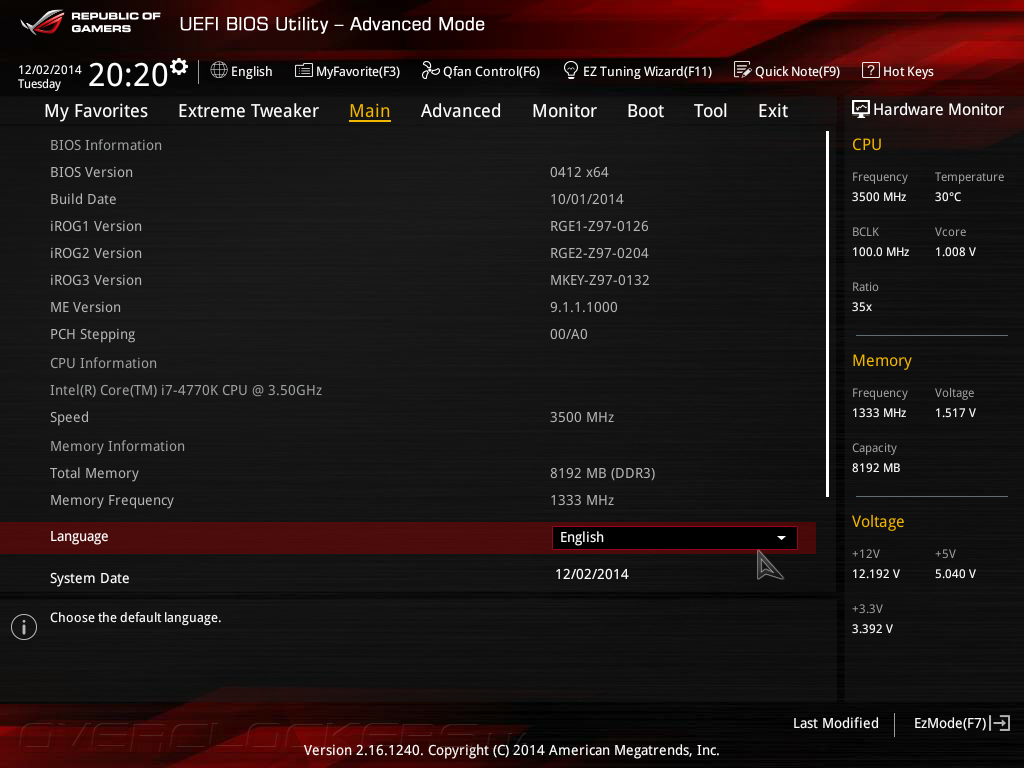Click the Speed value 3500 MHz

(582, 417)
